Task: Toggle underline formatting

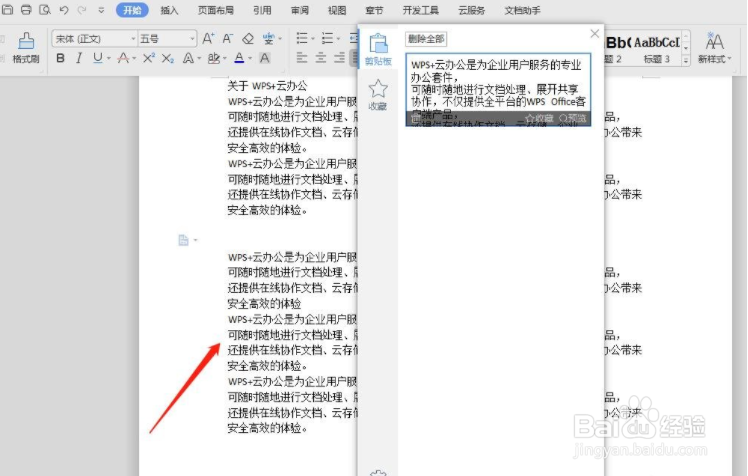Action: click(97, 58)
